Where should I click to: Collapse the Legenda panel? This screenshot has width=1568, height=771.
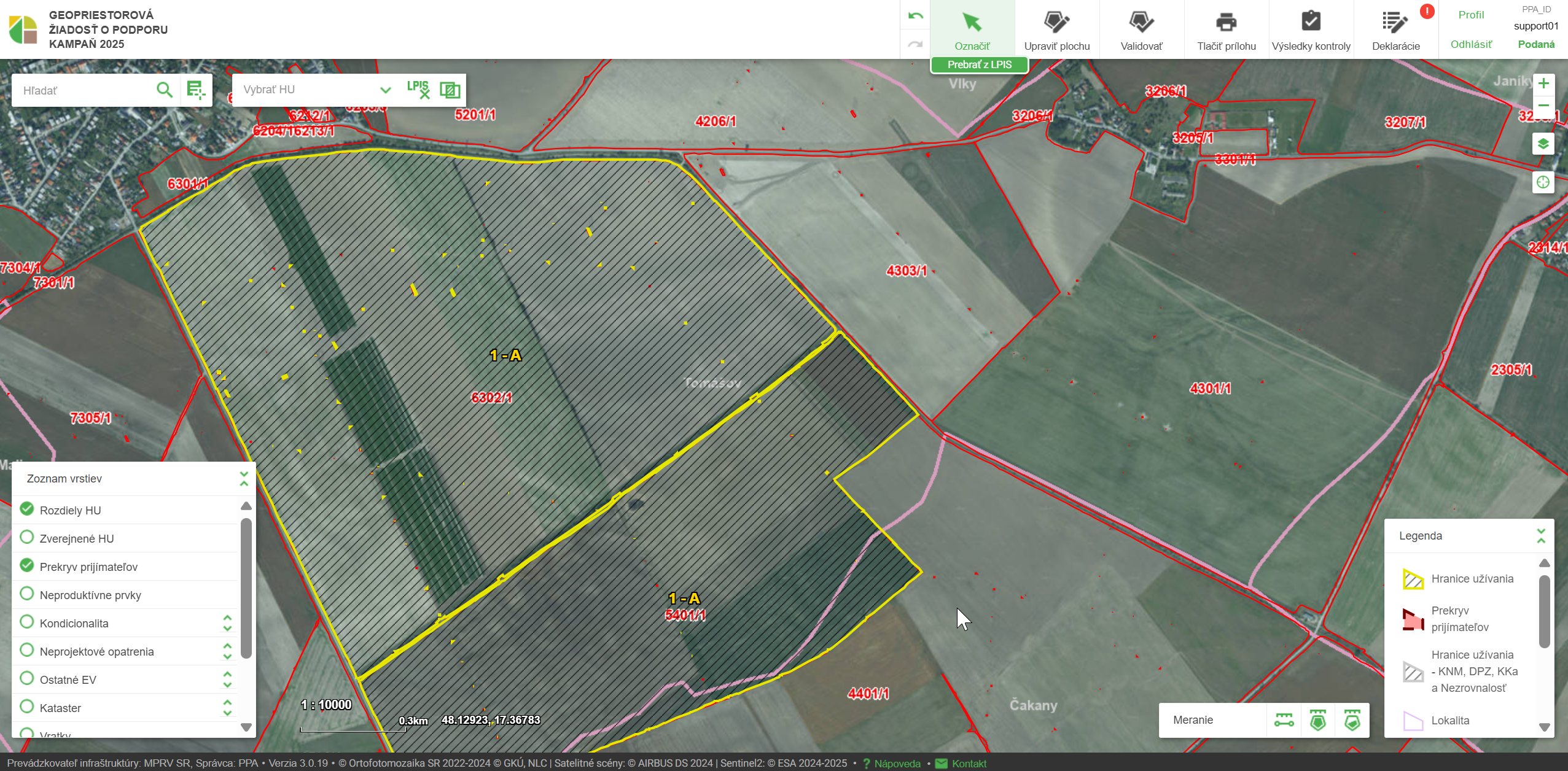tap(1541, 535)
